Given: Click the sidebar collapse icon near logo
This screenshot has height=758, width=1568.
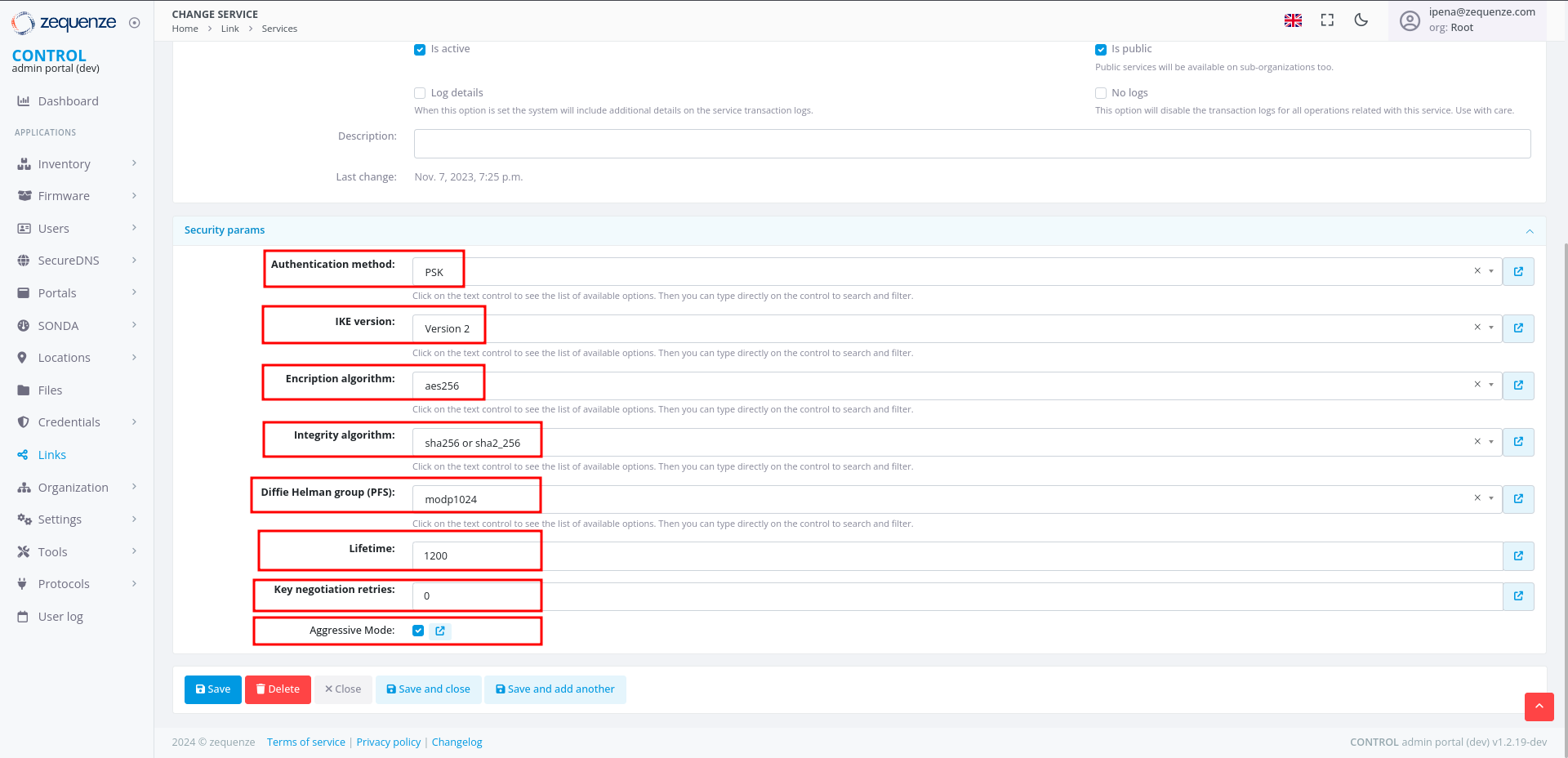Looking at the screenshot, I should click(x=135, y=23).
